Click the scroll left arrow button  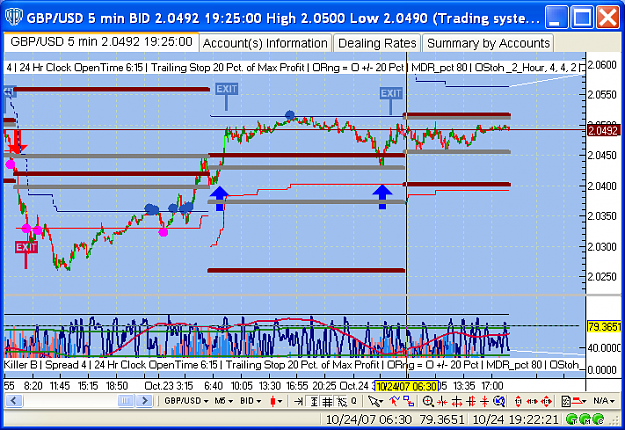tap(14, 401)
